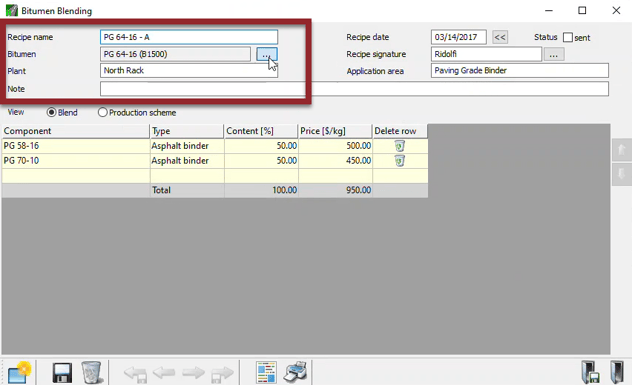Click the << button beside Recipe date
The height and width of the screenshot is (385, 632).
coord(500,37)
